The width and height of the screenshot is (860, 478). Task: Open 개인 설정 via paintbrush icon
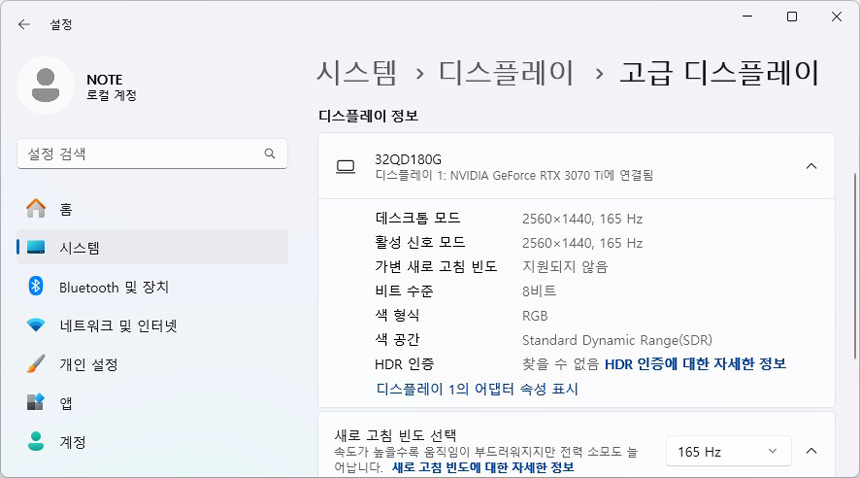pyautogui.click(x=36, y=363)
